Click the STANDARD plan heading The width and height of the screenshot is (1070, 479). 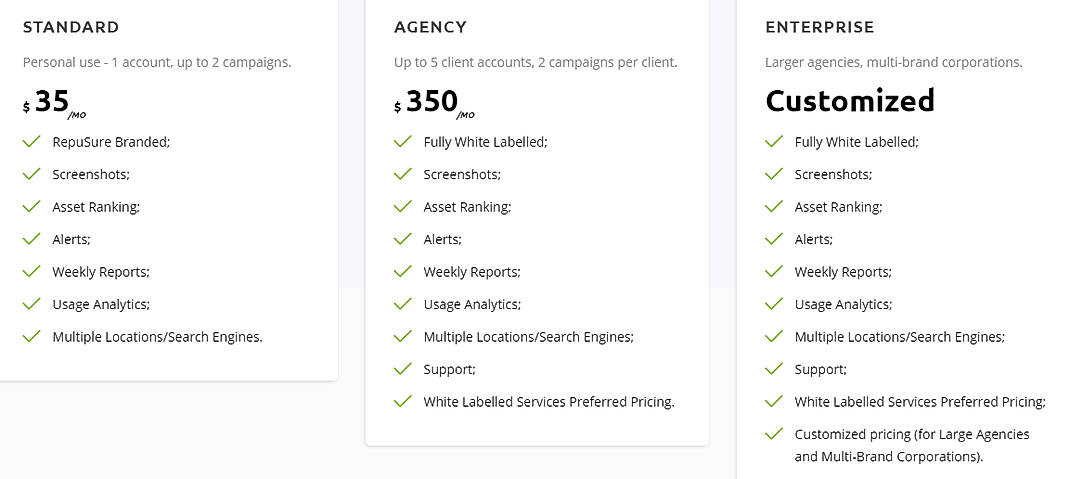[x=71, y=27]
